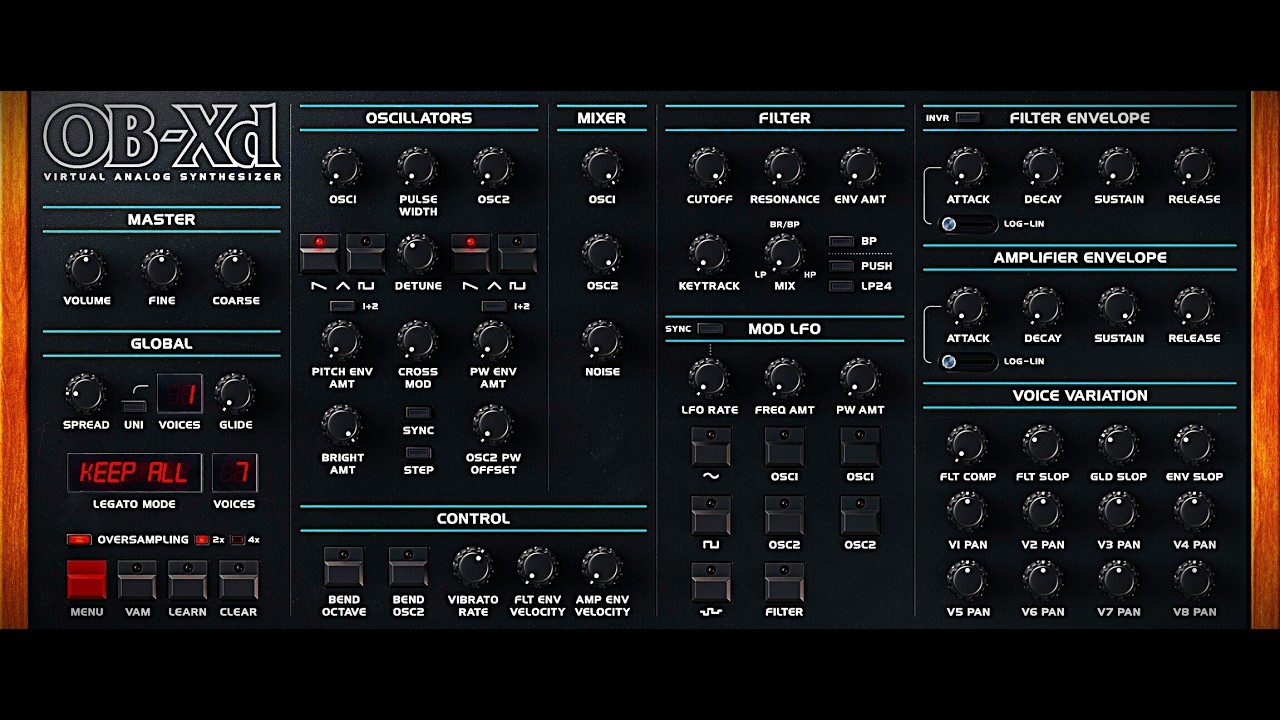Select 4x oversampling
The width and height of the screenshot is (1280, 720).
[238, 540]
